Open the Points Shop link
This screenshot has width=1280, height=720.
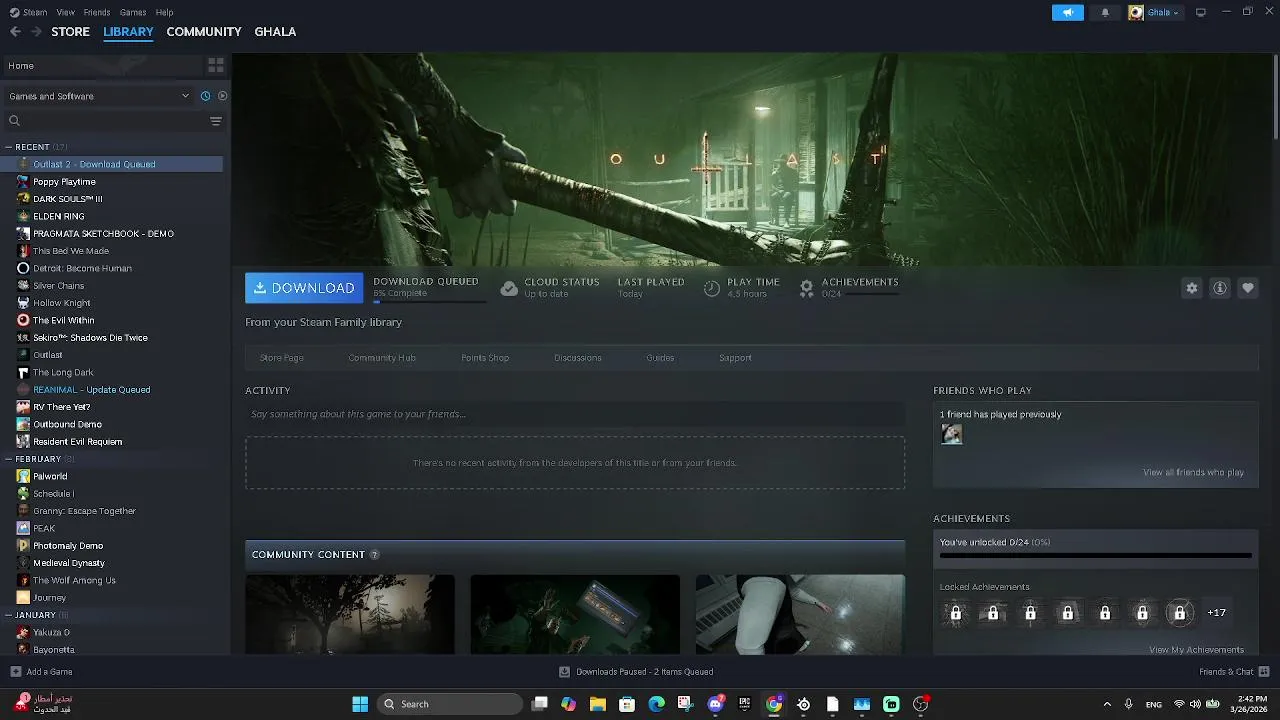(485, 358)
